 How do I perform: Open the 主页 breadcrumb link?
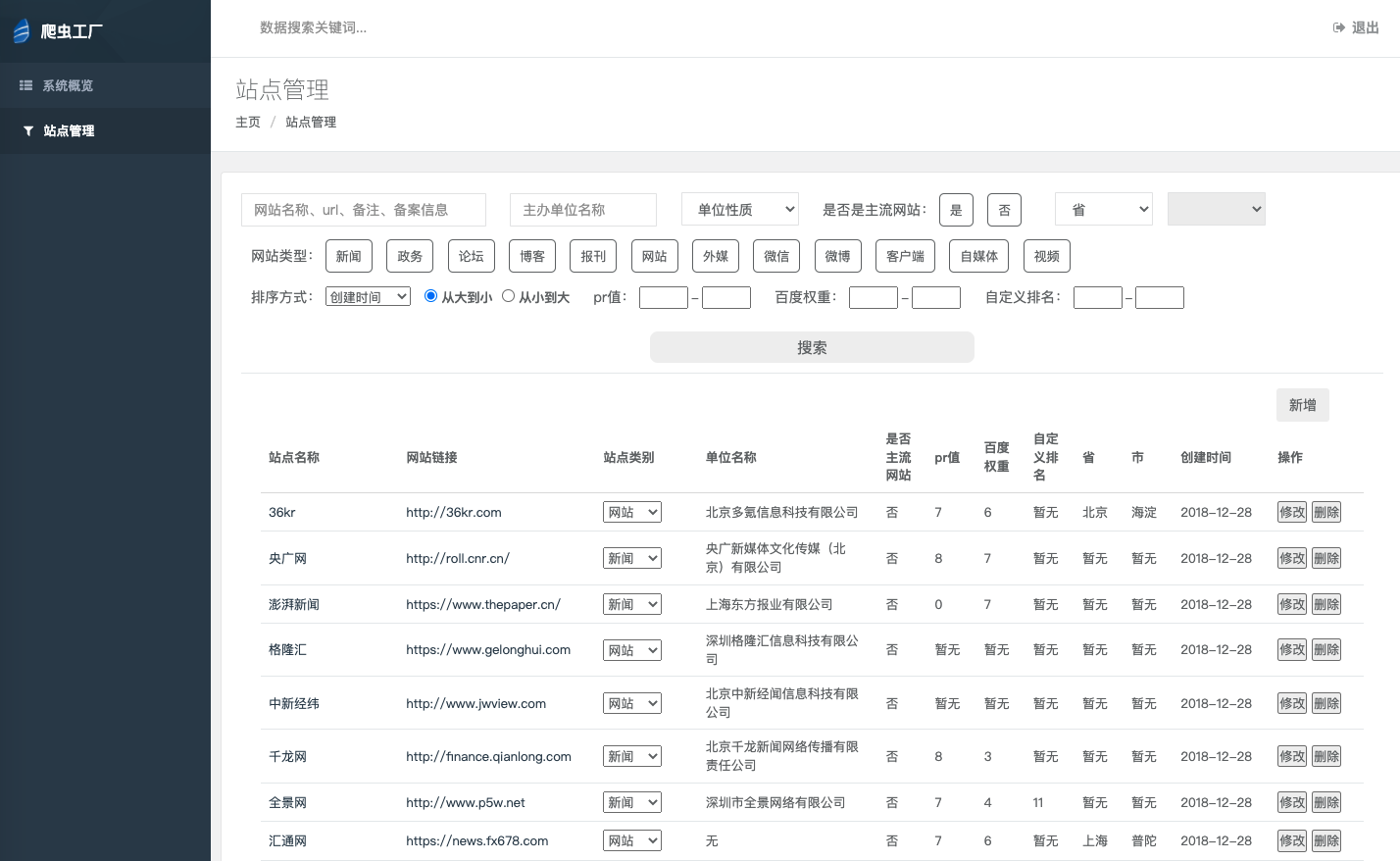(248, 122)
